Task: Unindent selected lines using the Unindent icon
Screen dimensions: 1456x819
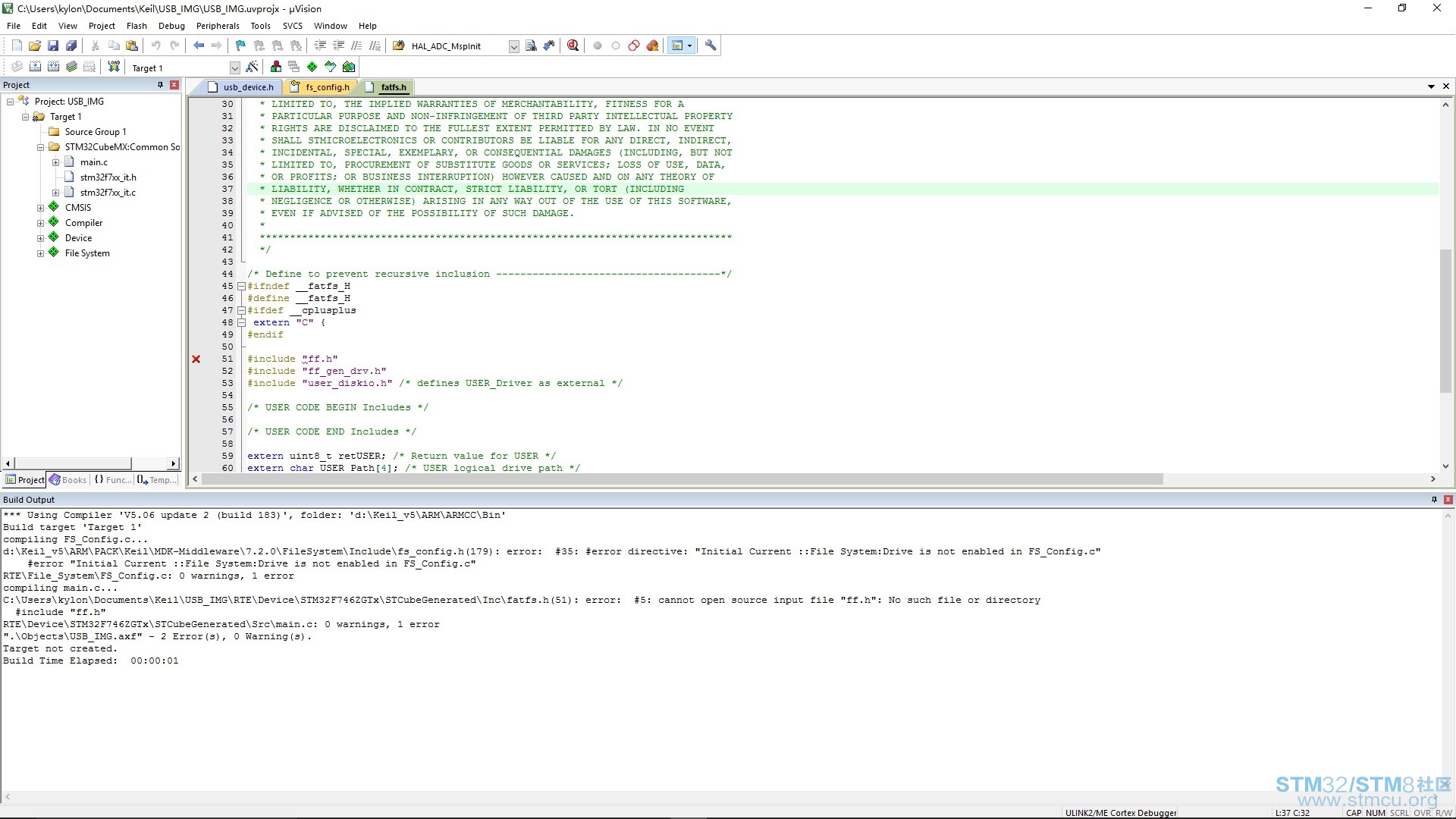Action: (x=338, y=45)
